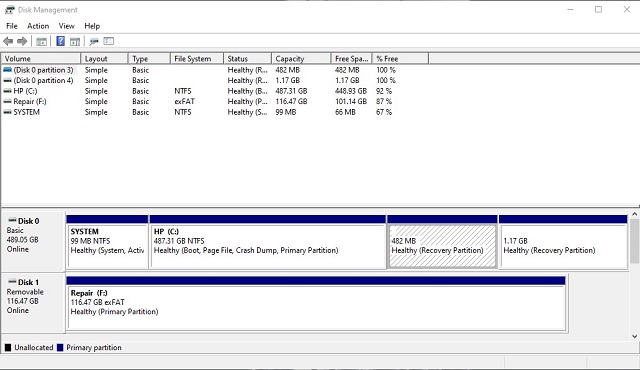The image size is (640, 370).
Task: Click the Settings/Properties toolbar icon
Action: tap(109, 41)
